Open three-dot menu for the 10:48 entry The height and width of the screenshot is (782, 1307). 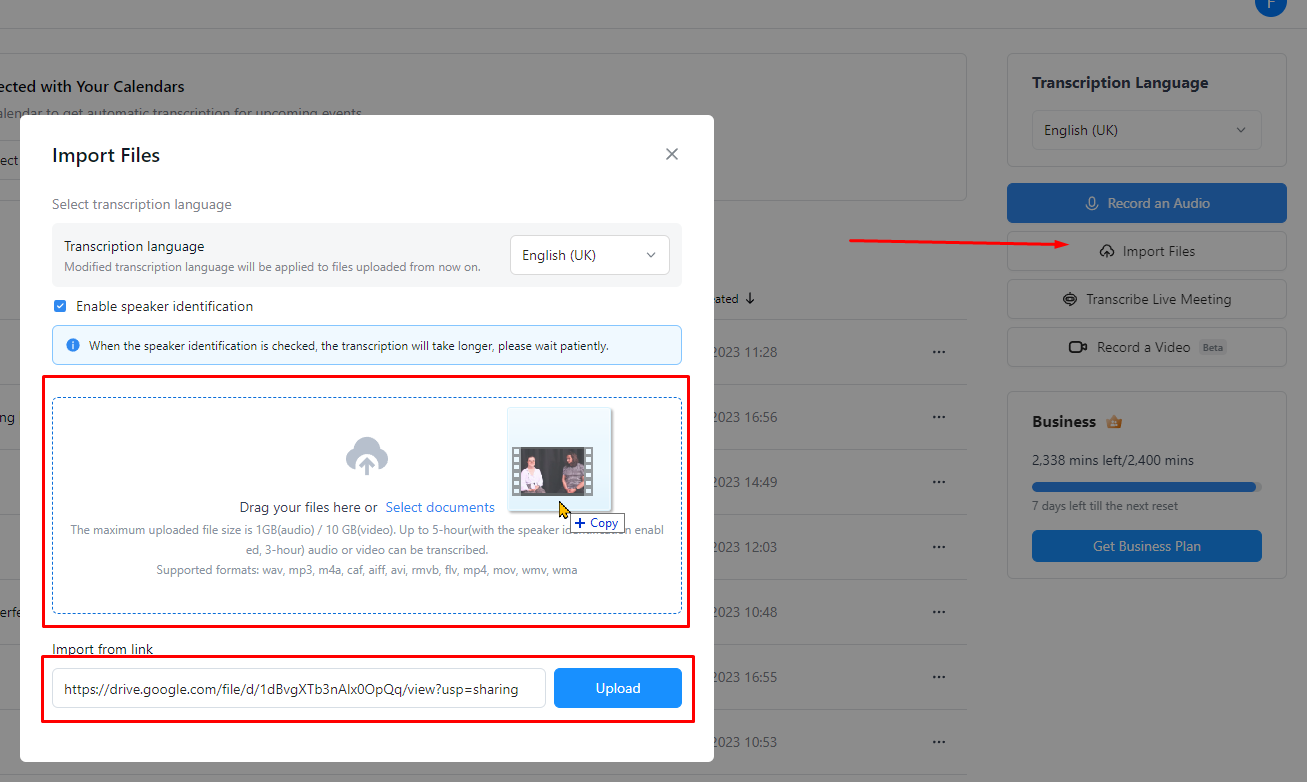coord(938,612)
